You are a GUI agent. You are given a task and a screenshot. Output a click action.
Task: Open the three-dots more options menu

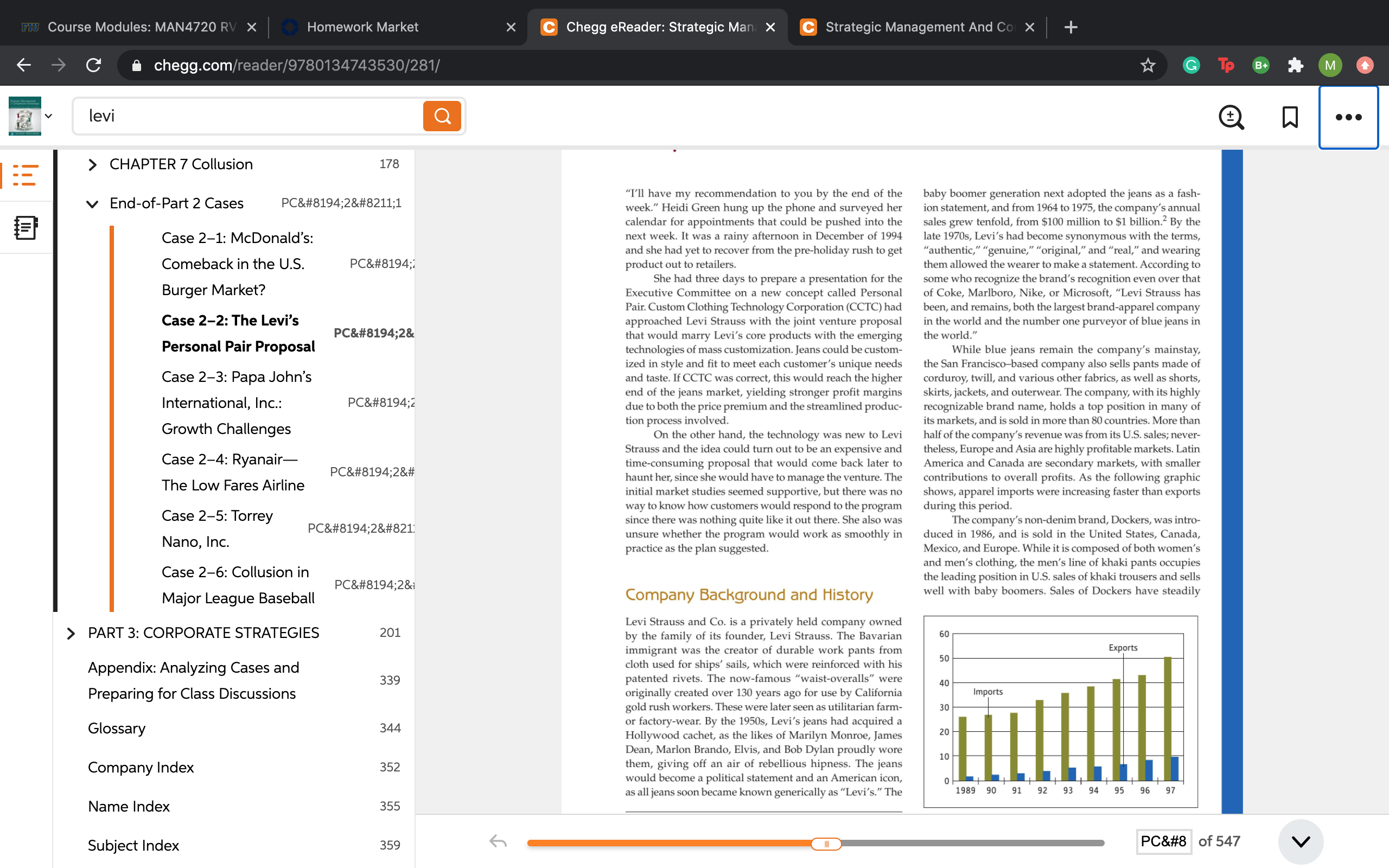point(1348,117)
